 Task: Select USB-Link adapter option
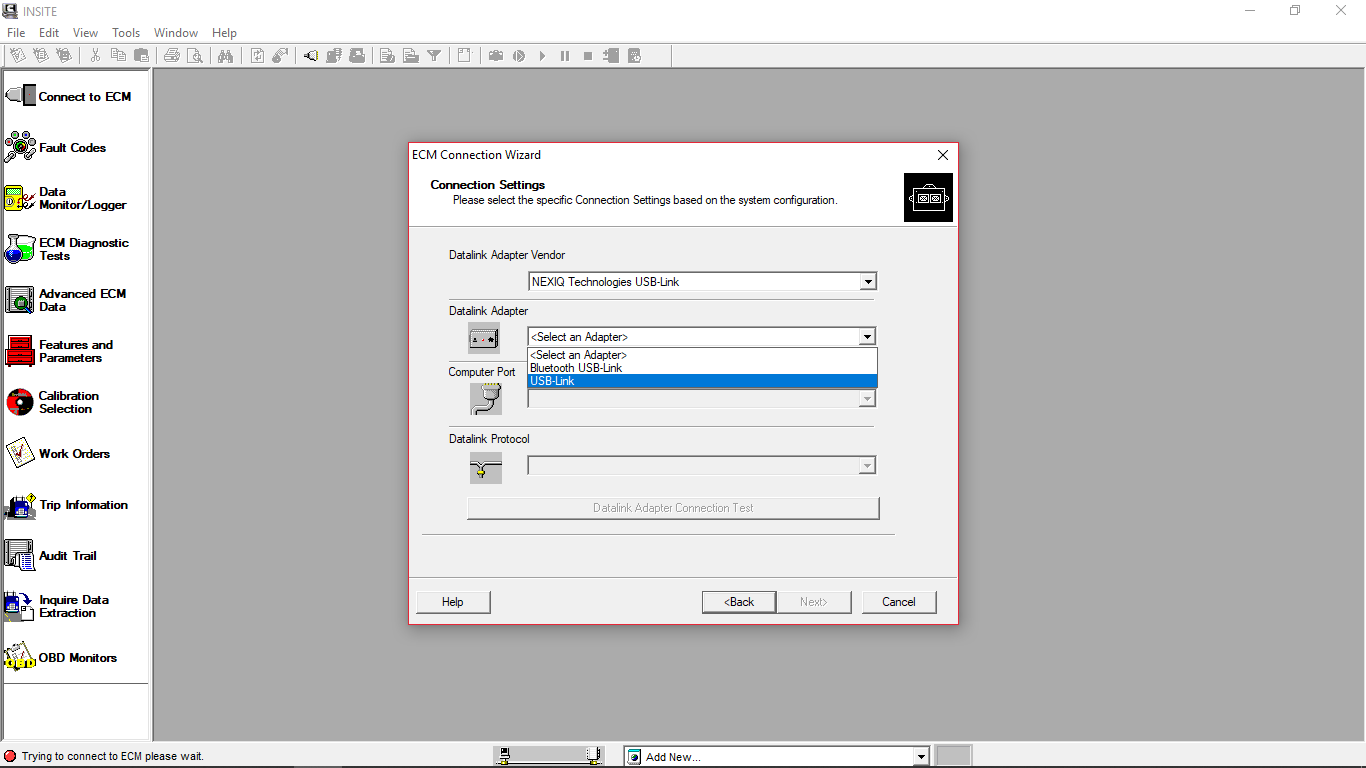[x=702, y=381]
